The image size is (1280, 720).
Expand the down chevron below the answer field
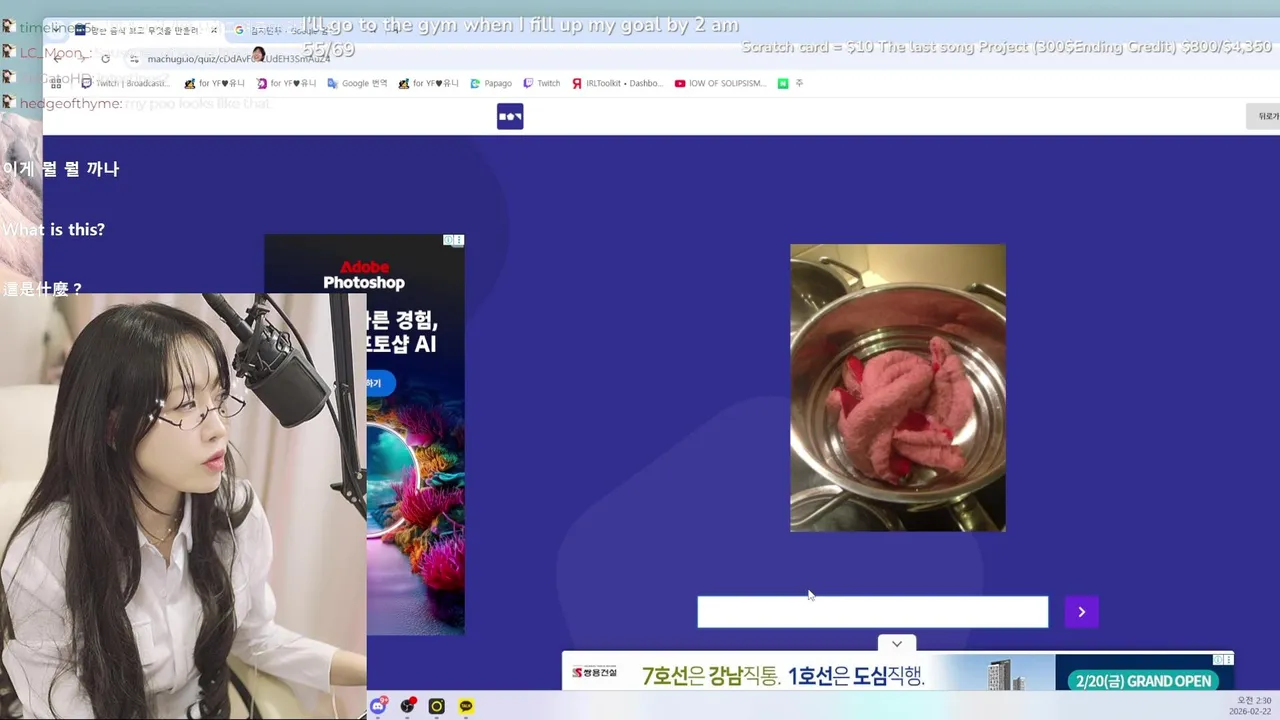[897, 644]
